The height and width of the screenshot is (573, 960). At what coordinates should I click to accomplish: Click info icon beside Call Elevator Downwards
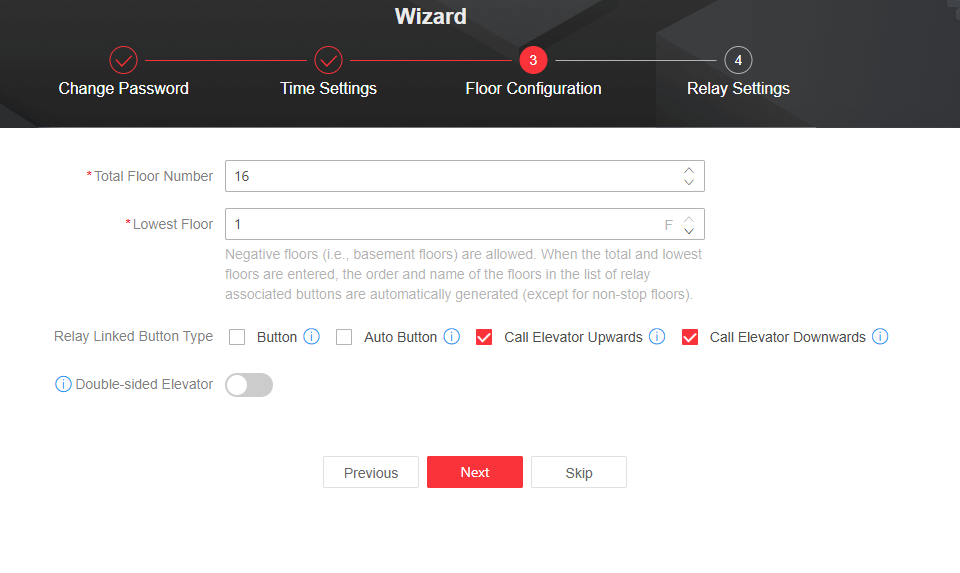tap(880, 337)
